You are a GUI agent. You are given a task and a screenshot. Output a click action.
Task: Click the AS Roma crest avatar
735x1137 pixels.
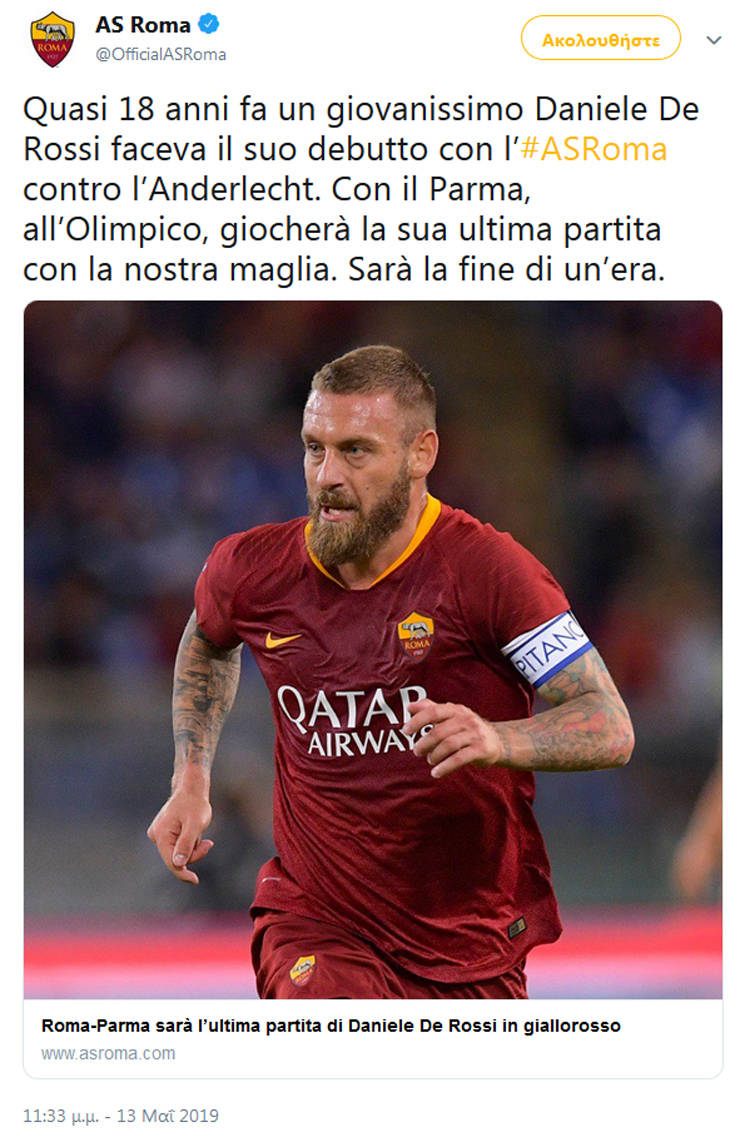(x=52, y=39)
